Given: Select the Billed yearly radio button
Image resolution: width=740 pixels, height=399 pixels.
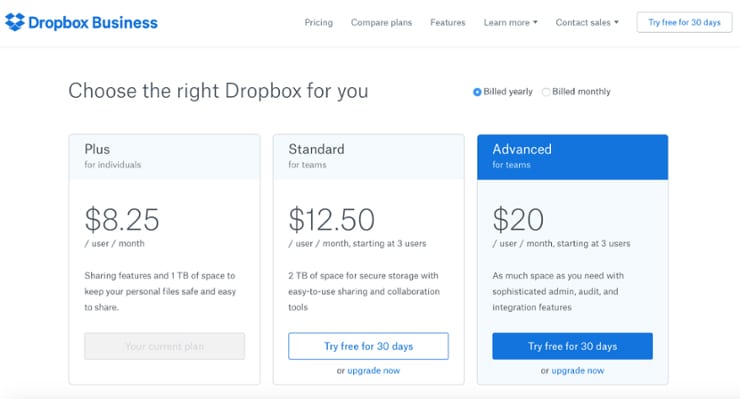Looking at the screenshot, I should tap(477, 92).
